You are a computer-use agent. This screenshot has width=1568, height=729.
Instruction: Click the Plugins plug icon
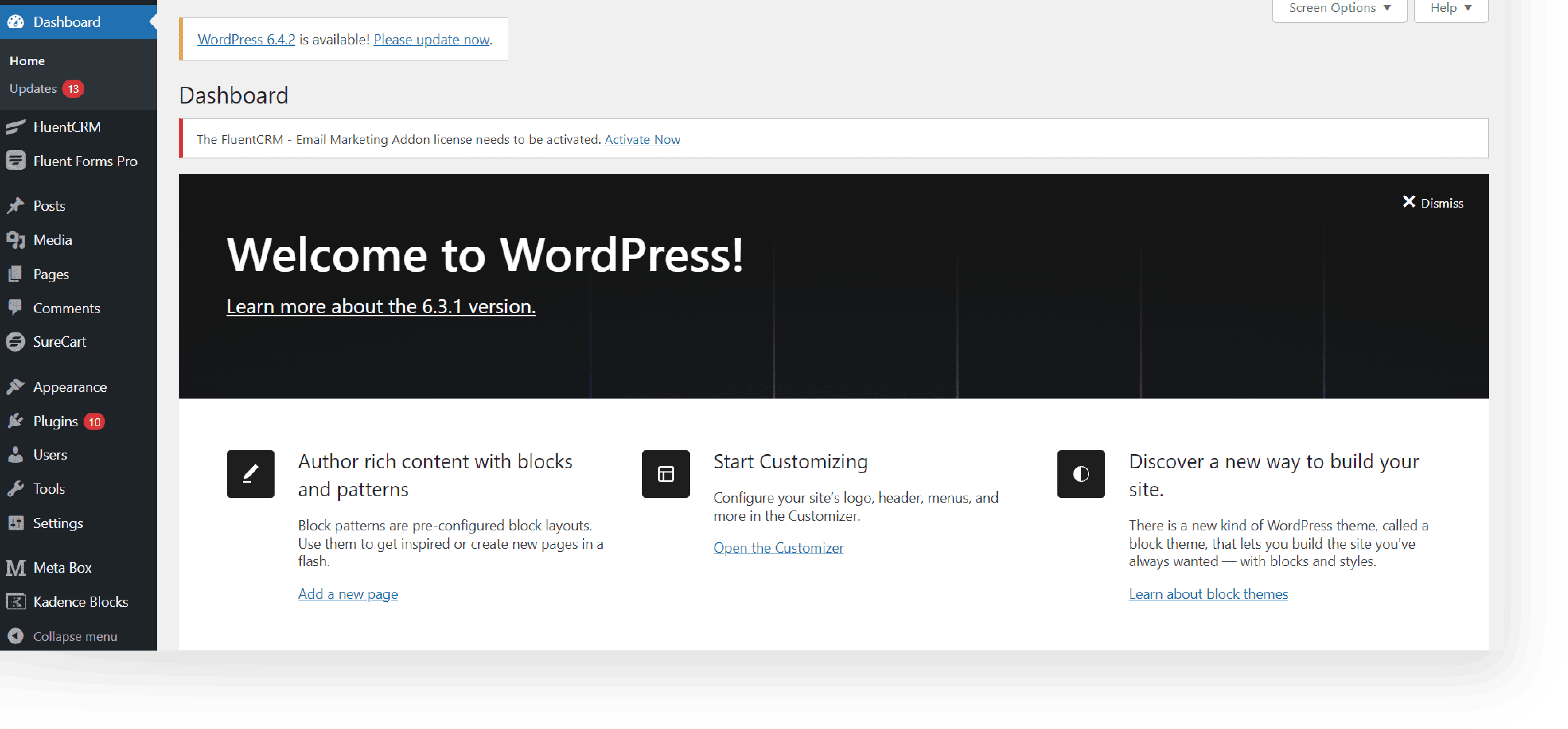click(16, 421)
